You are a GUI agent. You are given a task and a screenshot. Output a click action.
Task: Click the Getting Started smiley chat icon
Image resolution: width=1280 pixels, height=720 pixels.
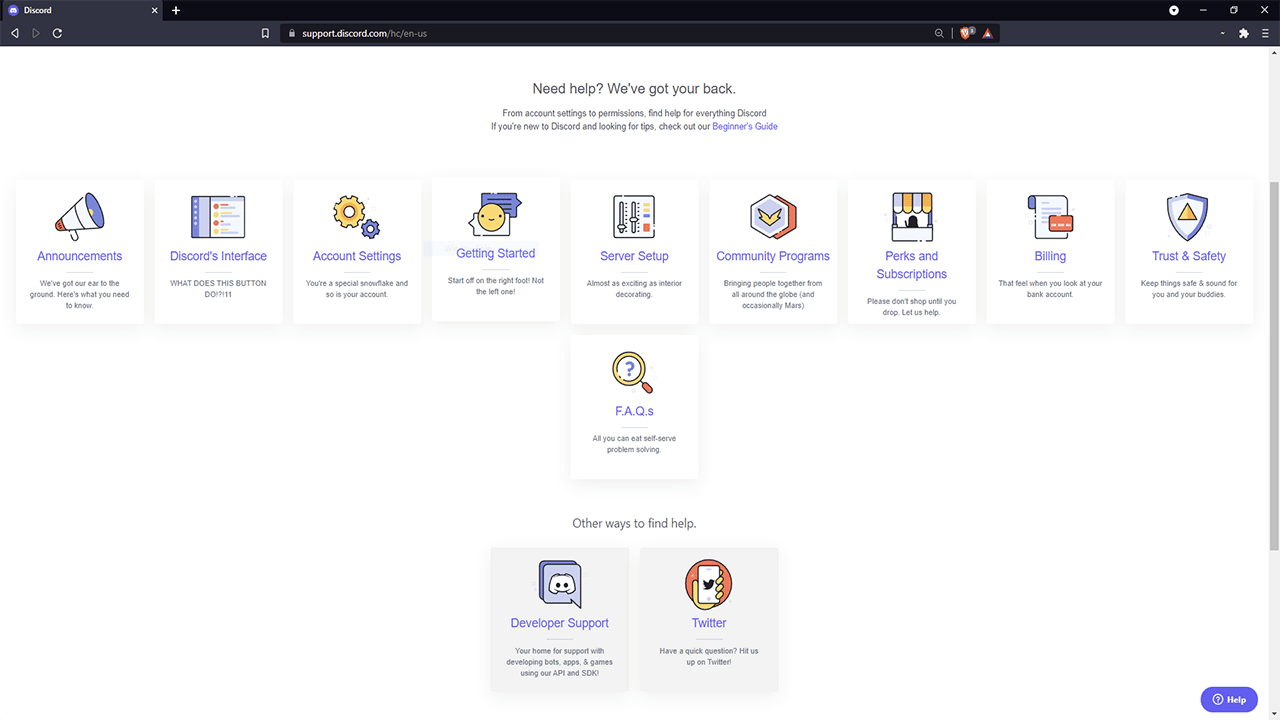pyautogui.click(x=495, y=213)
